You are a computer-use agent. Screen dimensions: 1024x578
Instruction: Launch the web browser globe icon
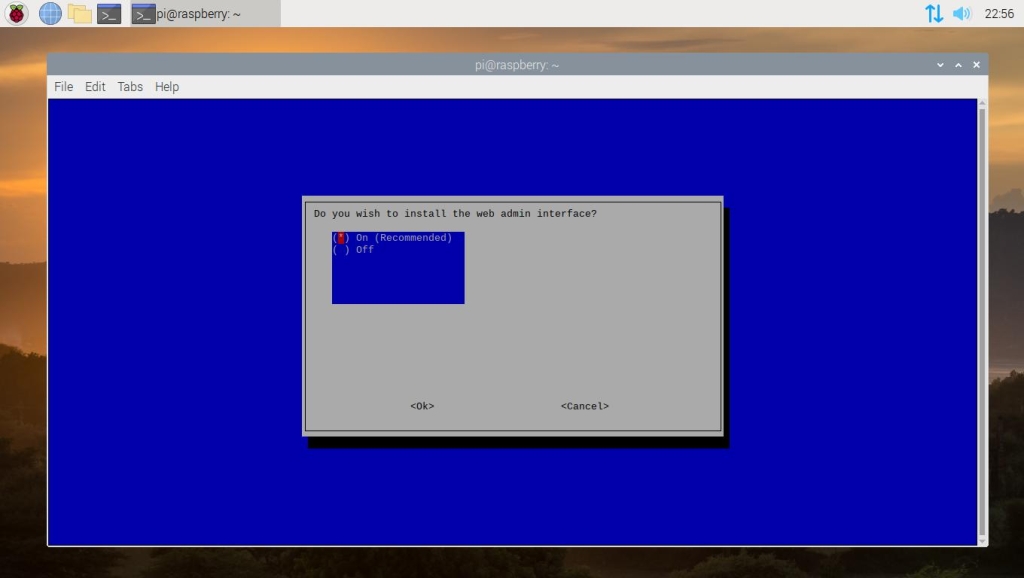50,13
